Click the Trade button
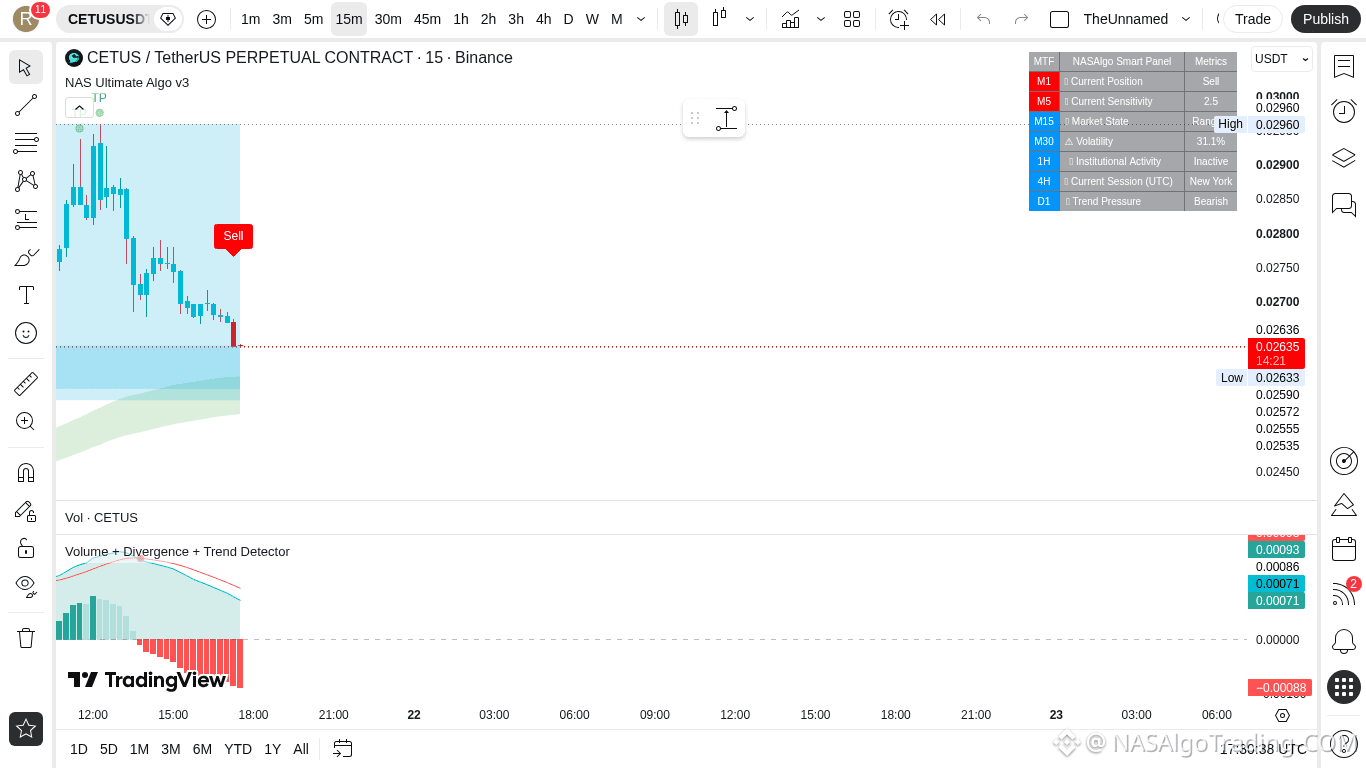 (x=1252, y=19)
